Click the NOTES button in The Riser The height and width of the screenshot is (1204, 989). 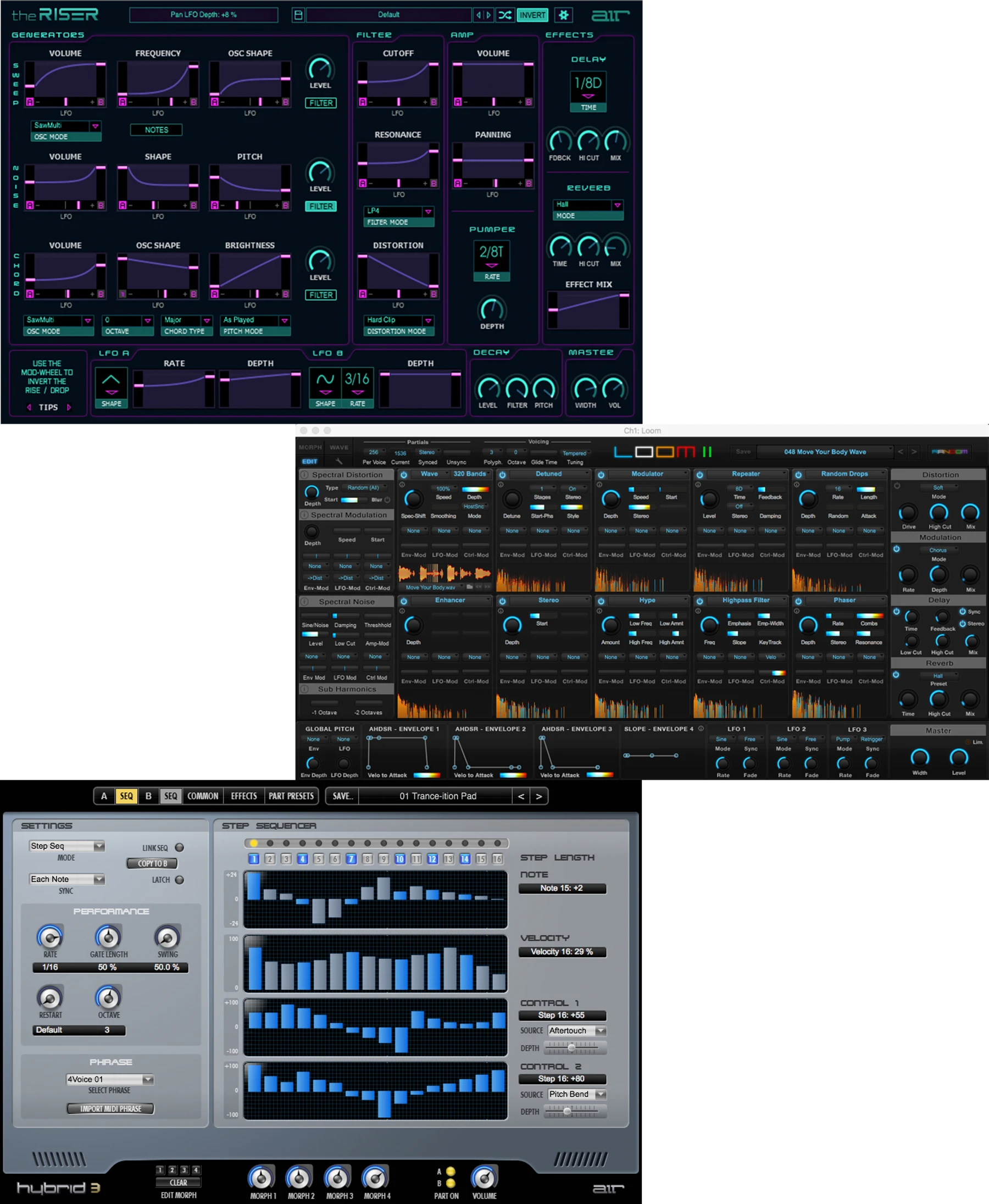tap(156, 130)
